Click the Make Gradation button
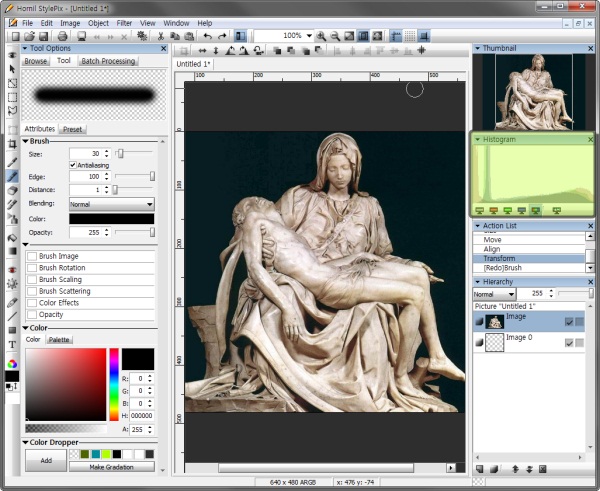Screen dimensions: 600x491 point(111,466)
